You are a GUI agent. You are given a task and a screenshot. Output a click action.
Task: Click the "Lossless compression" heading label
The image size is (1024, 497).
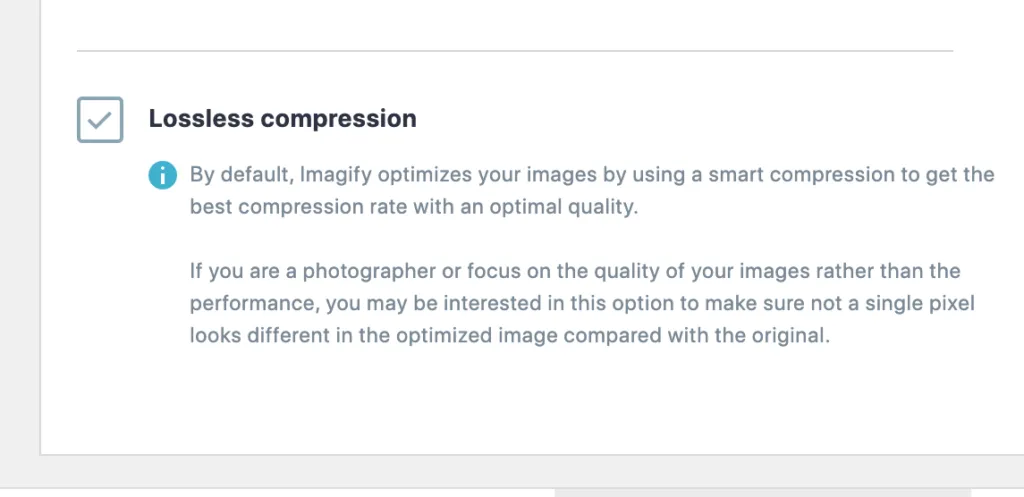283,119
